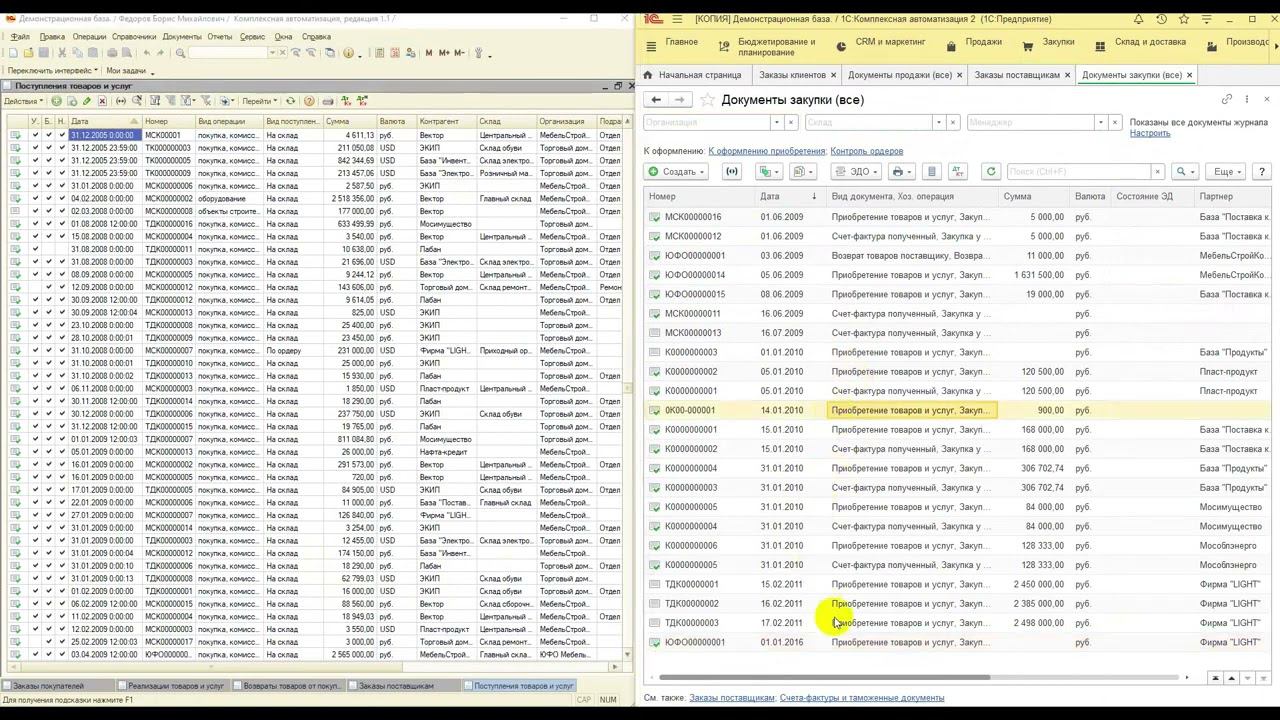The width and height of the screenshot is (1280, 720).
Task: Open the Дт/Кт postings icon in left list toolbar
Action: tap(346, 101)
